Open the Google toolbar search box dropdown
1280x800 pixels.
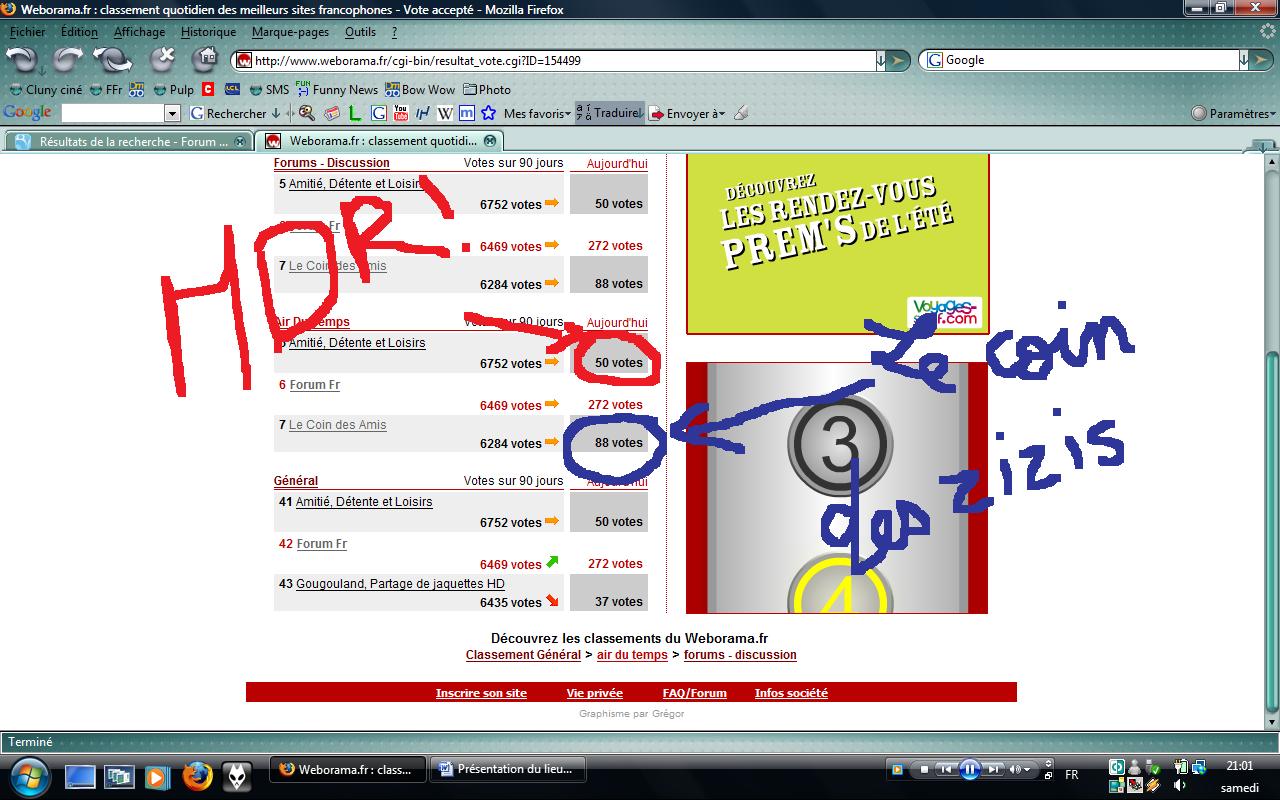point(172,114)
